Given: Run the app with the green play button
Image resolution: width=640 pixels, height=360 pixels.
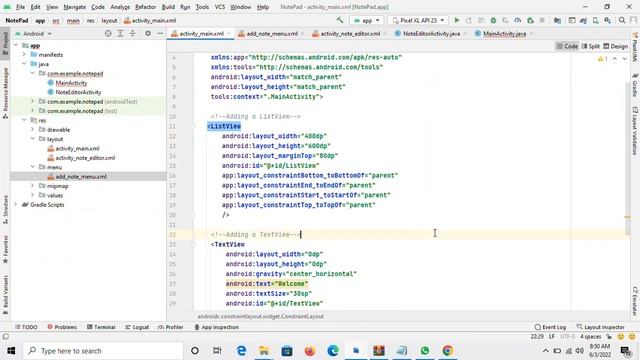Looking at the screenshot, I should click(457, 20).
